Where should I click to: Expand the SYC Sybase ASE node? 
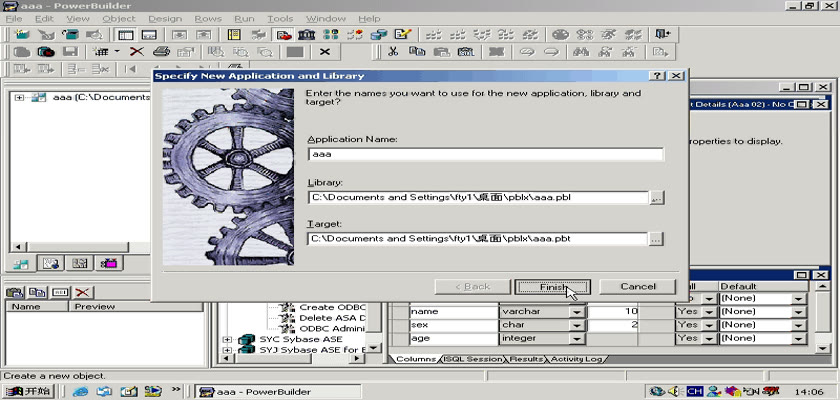click(x=227, y=339)
